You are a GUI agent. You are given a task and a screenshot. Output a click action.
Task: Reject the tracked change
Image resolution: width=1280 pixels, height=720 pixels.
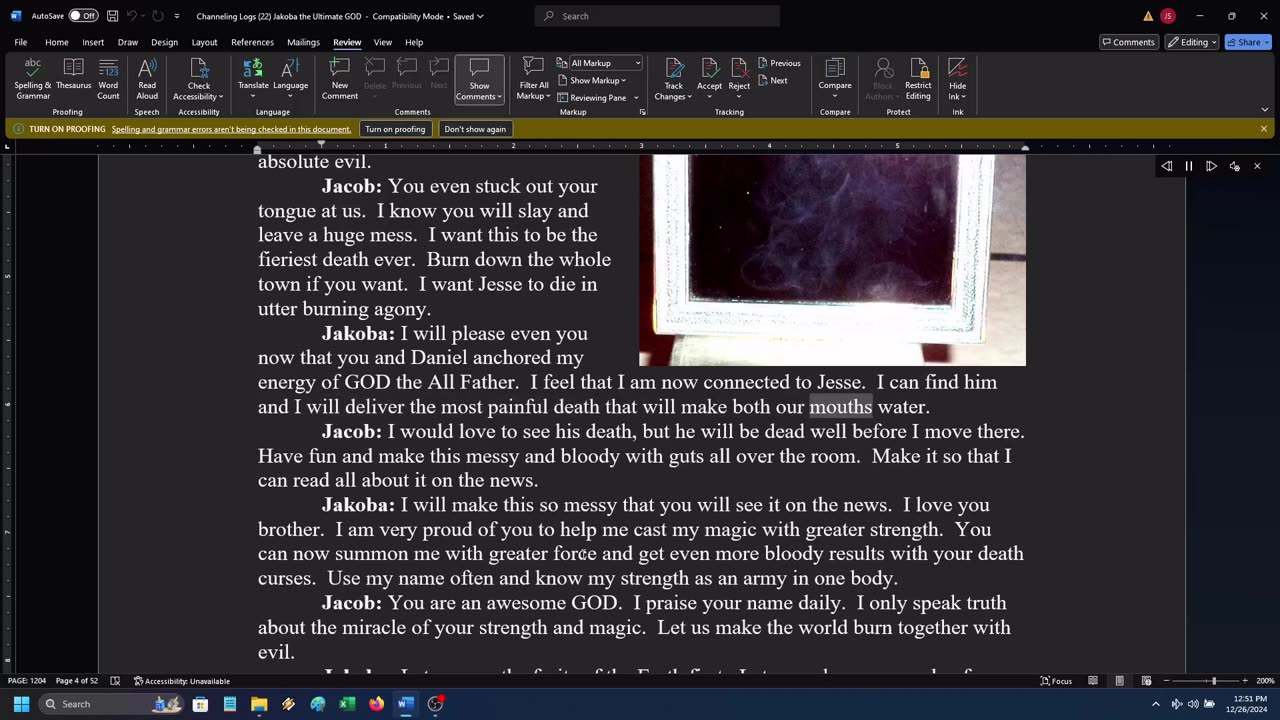739,79
